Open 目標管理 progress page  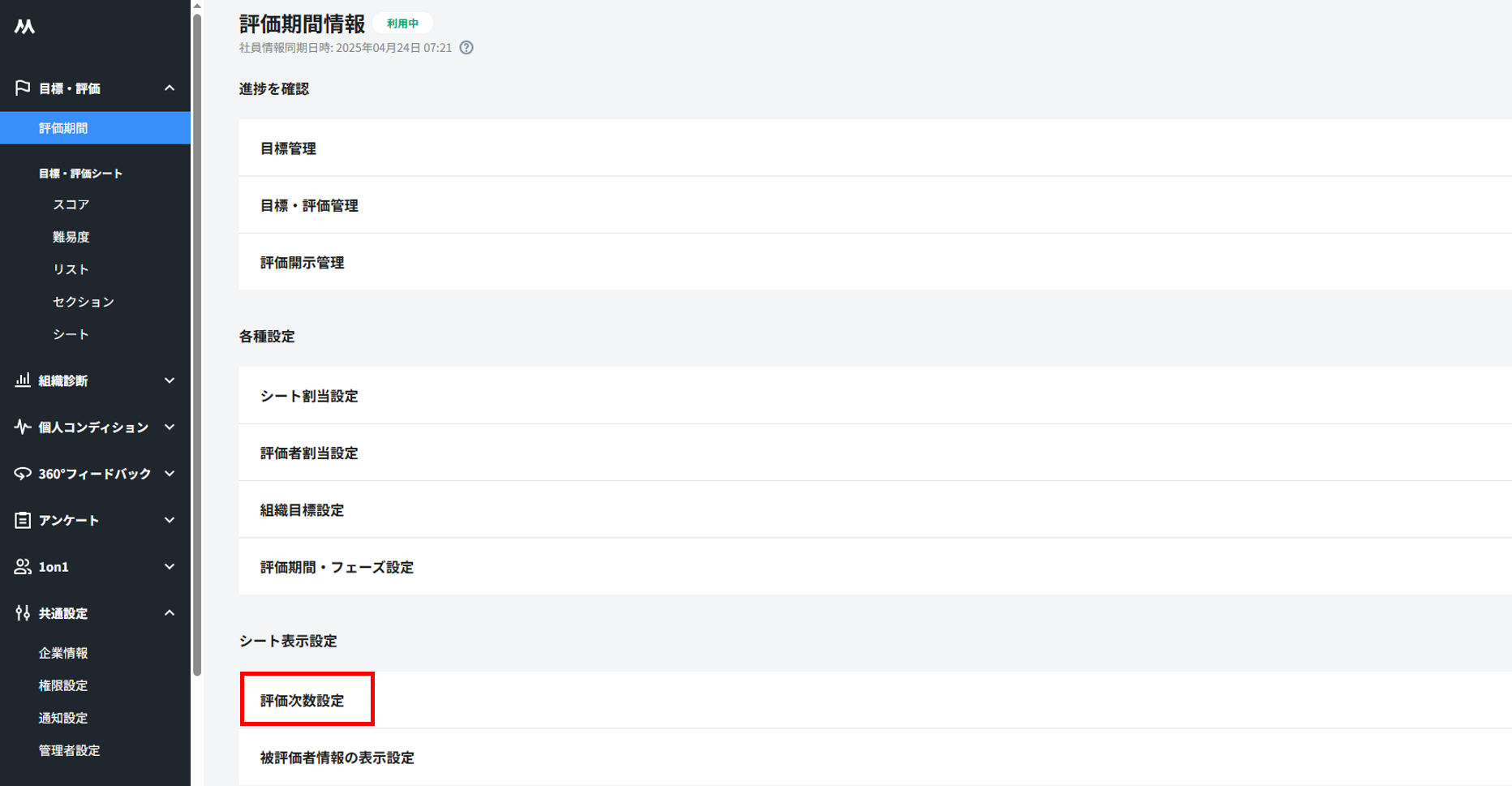coord(288,148)
